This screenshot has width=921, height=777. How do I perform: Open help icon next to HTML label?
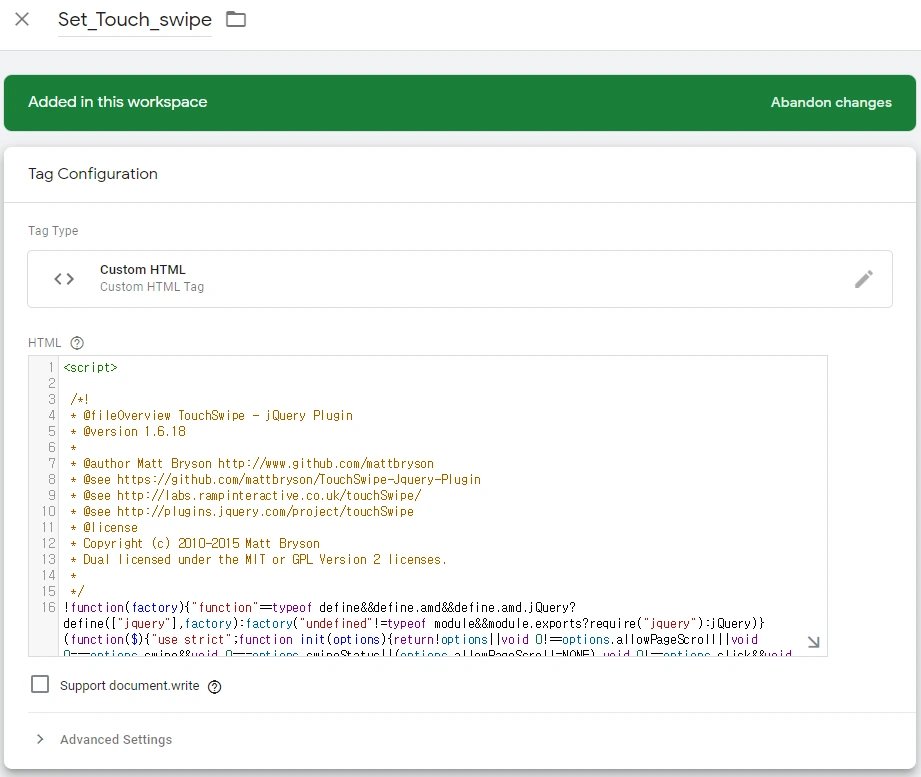click(x=77, y=343)
